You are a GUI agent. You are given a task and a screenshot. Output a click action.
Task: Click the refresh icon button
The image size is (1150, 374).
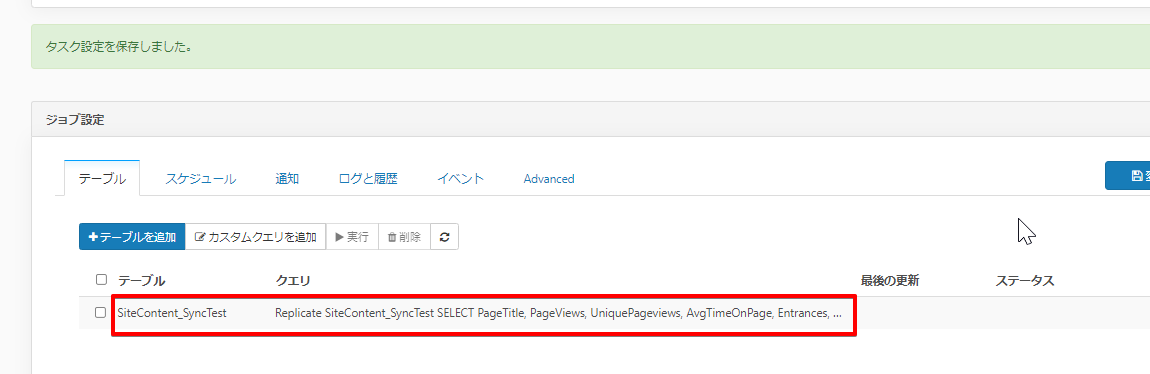pos(444,237)
